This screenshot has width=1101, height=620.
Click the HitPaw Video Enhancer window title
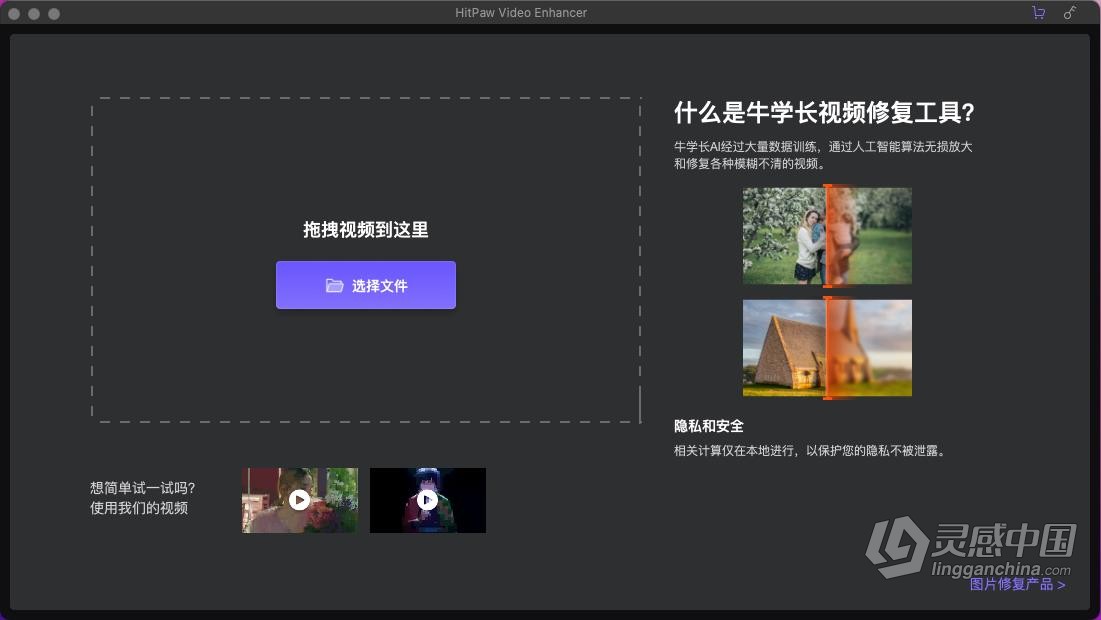point(521,13)
